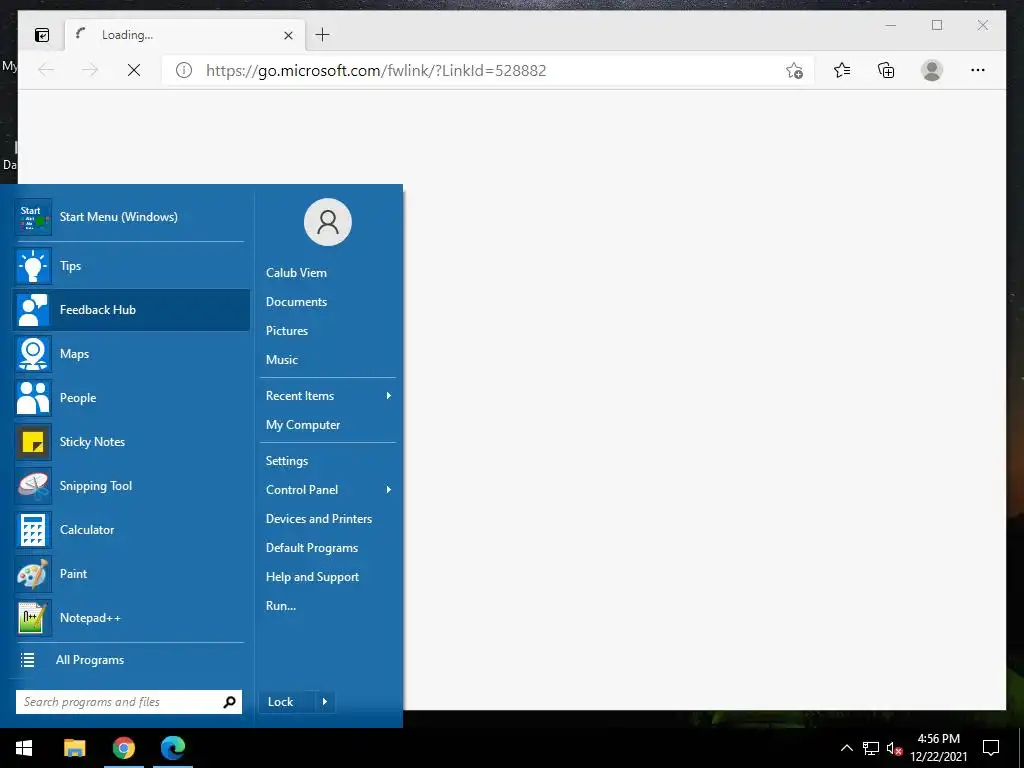Open Start Menu (Windows) shortcut icon
Viewport: 1024px width, 768px height.
pyautogui.click(x=33, y=217)
